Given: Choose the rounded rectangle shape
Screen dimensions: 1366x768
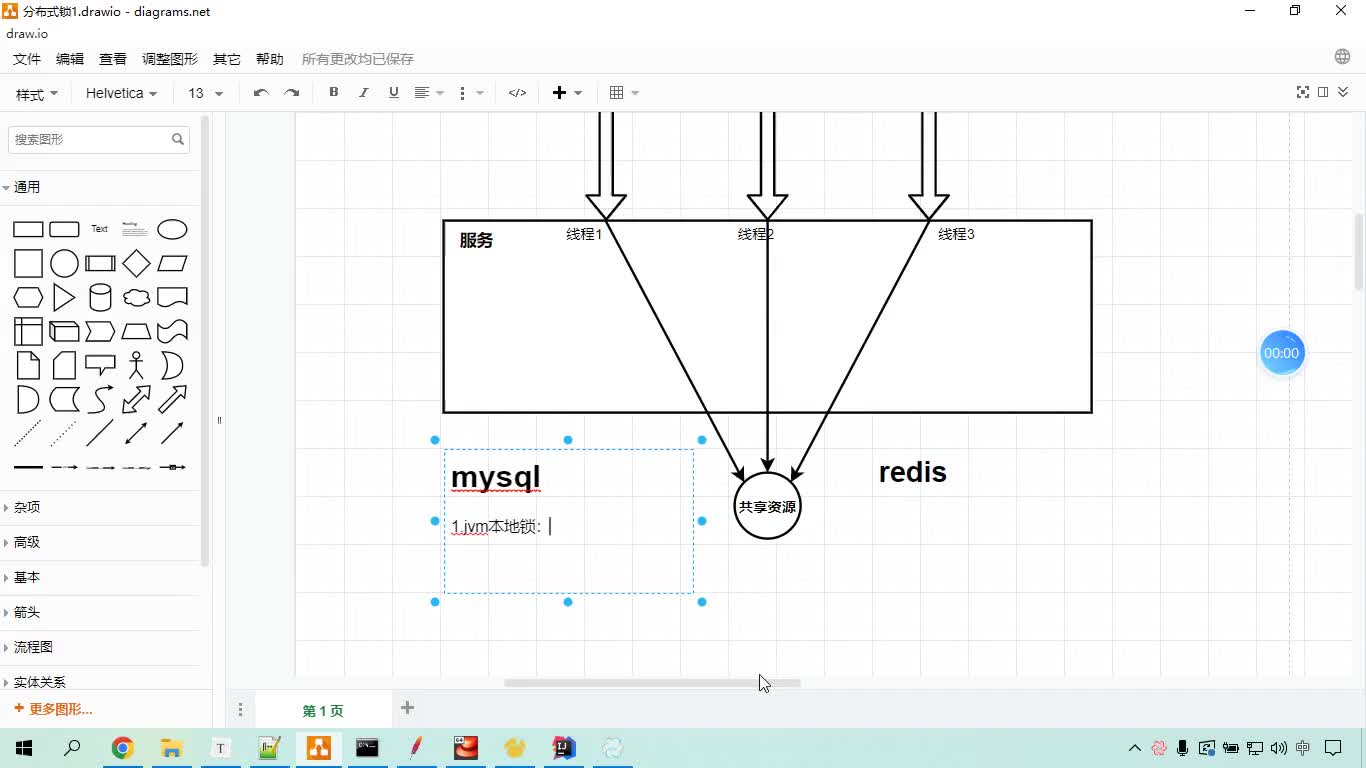Looking at the screenshot, I should tap(64, 229).
